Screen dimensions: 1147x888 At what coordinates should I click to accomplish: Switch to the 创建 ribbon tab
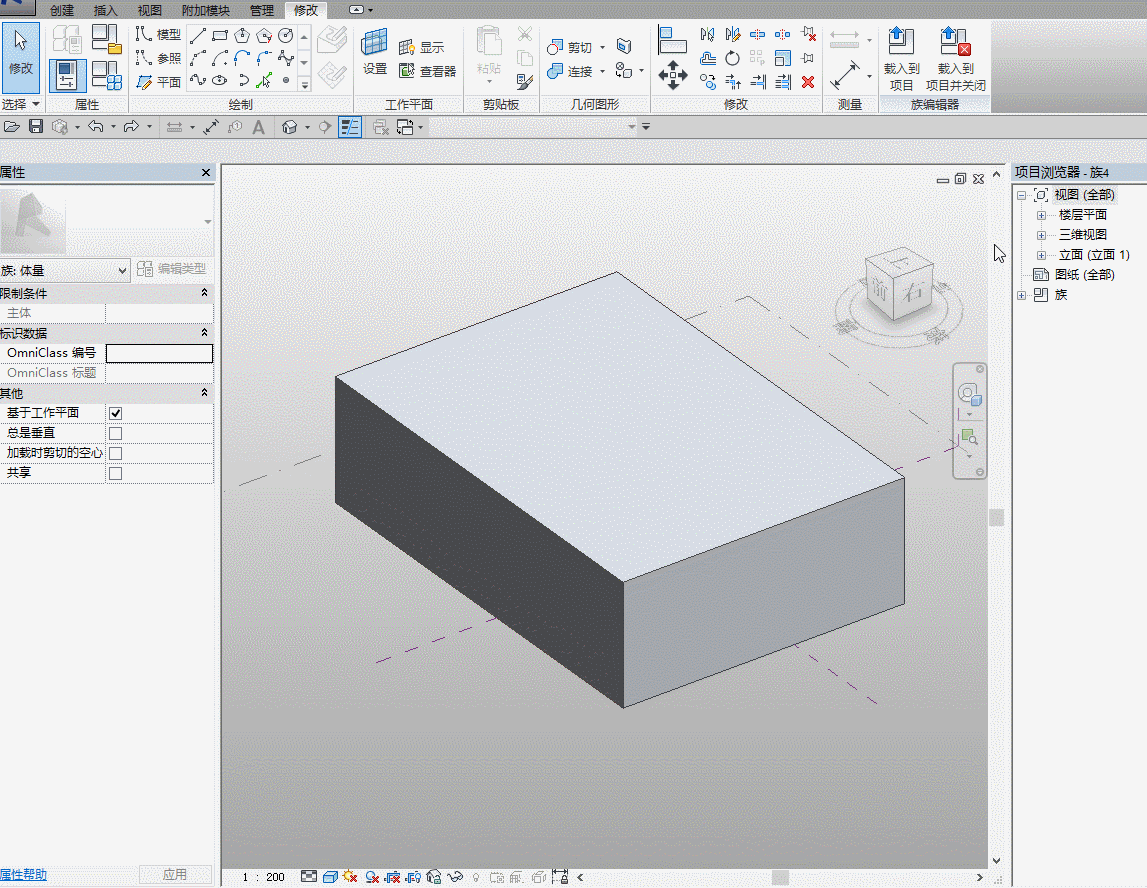(x=61, y=10)
